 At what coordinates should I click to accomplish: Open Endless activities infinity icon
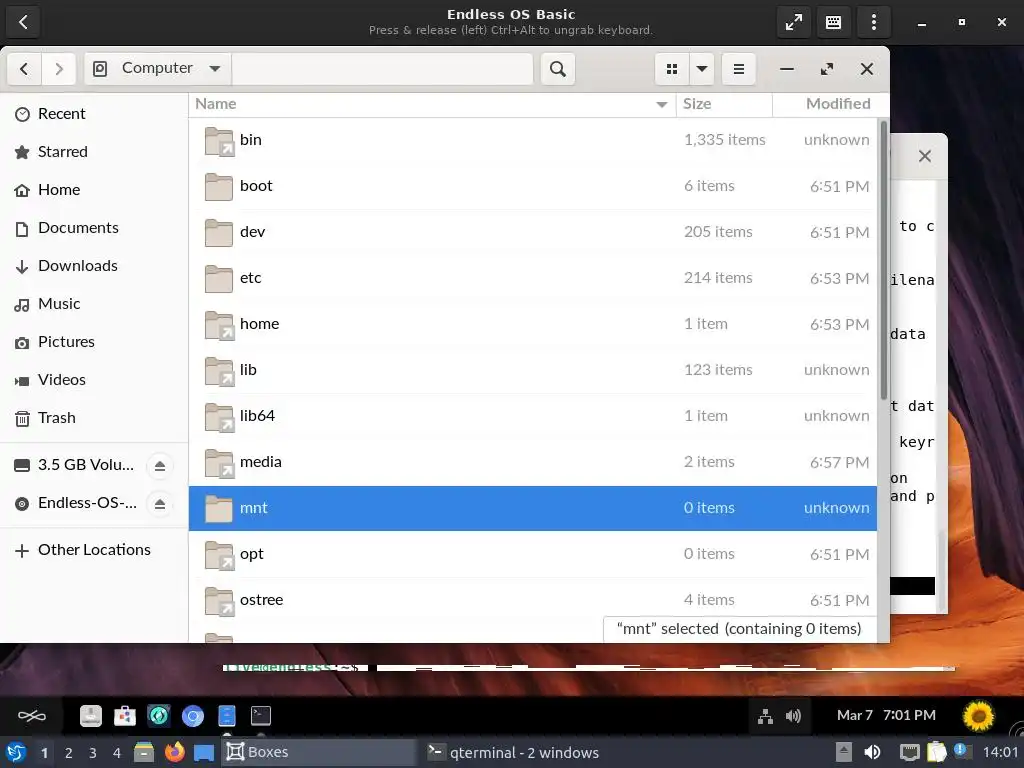click(31, 716)
